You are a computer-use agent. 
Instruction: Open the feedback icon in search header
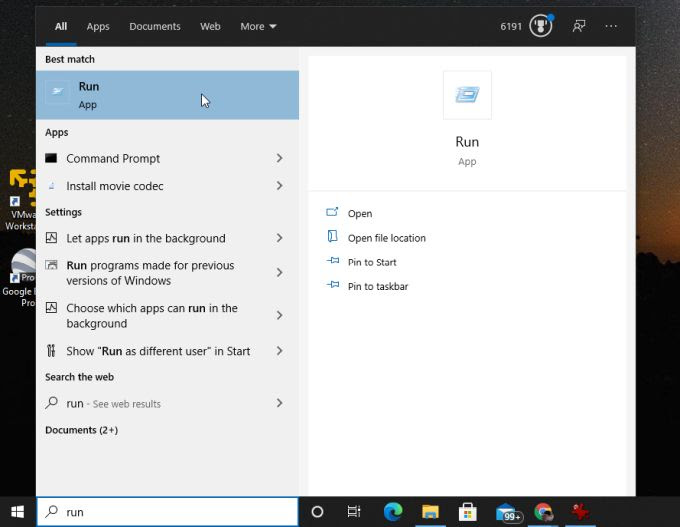(x=578, y=26)
